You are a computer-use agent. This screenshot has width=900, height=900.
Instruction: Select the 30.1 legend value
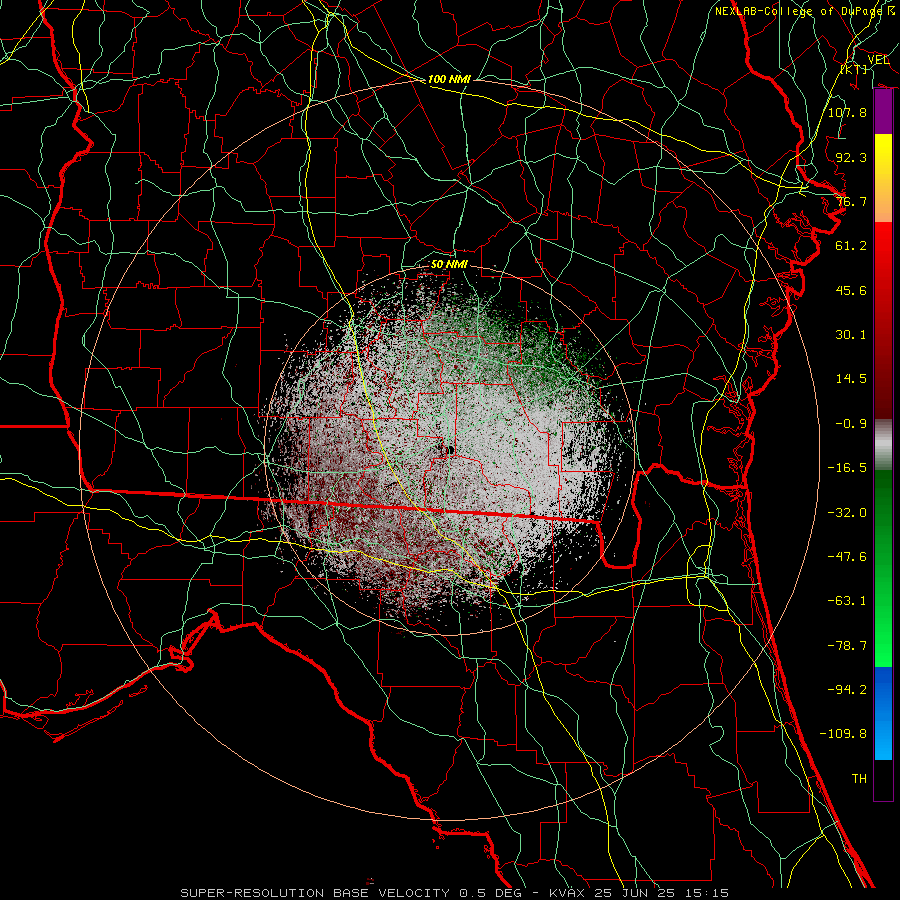point(851,335)
